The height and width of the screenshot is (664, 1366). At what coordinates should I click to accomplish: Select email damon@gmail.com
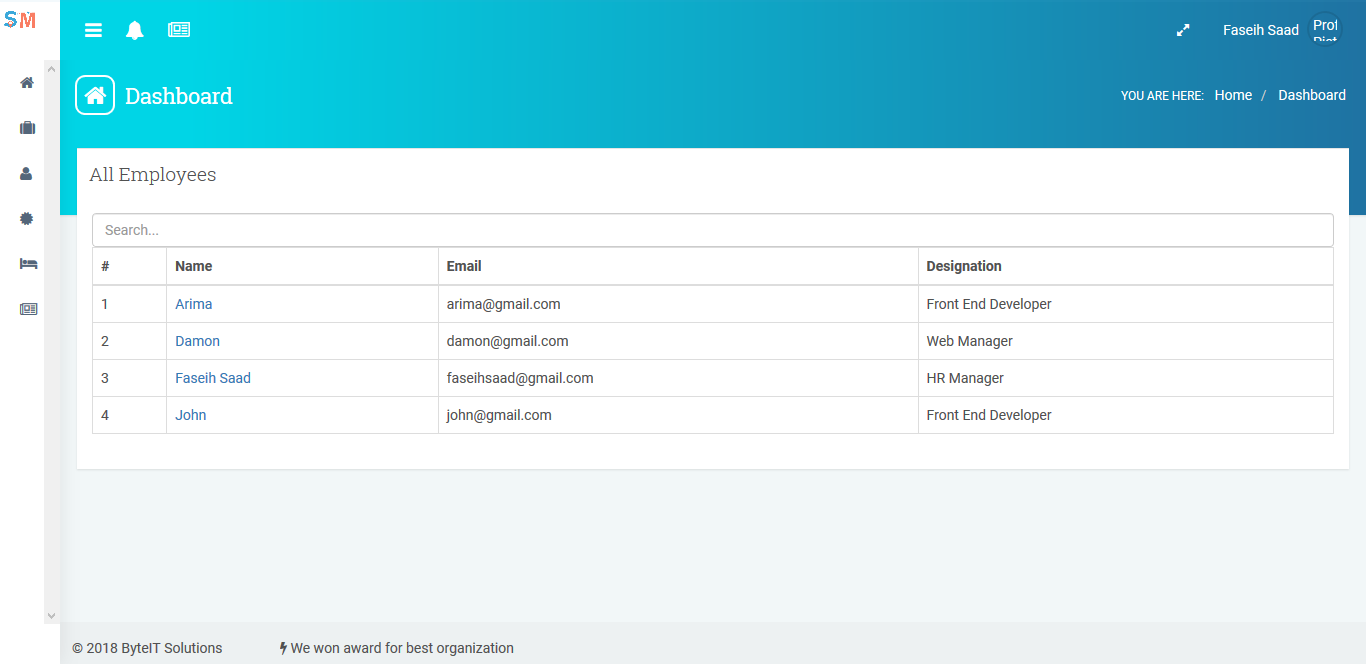508,341
